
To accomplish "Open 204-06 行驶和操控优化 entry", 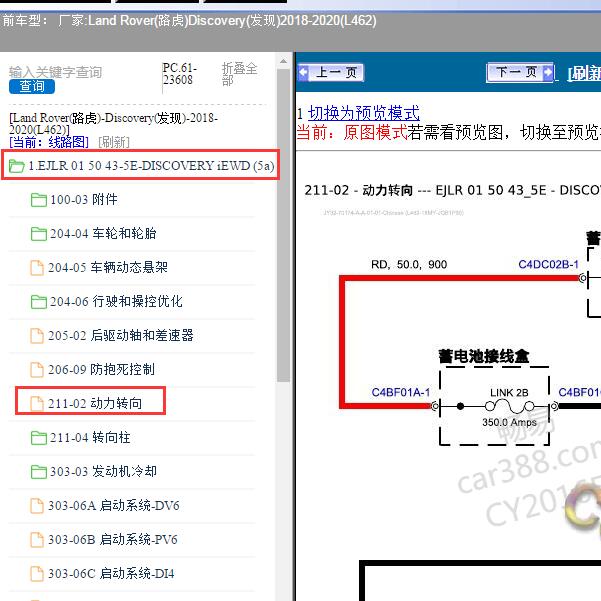I will pos(116,302).
